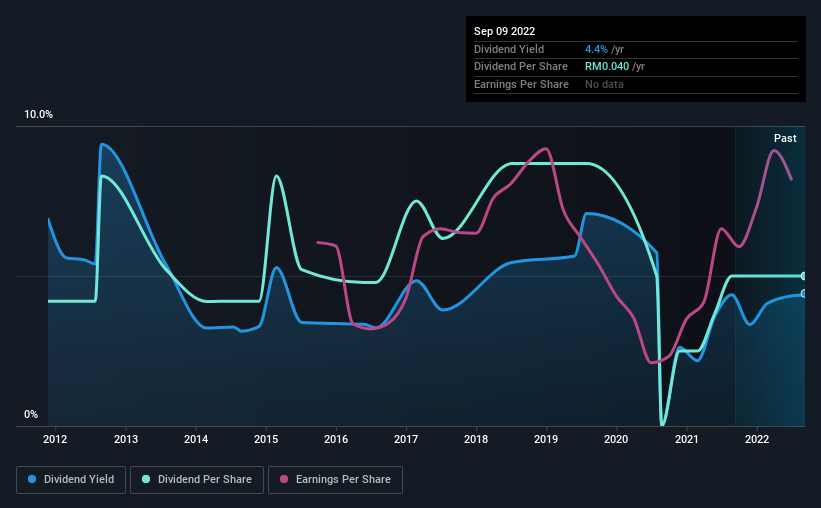The image size is (821, 508).
Task: Click the blue Dividend Yield endpoint marker
Action: pos(804,294)
